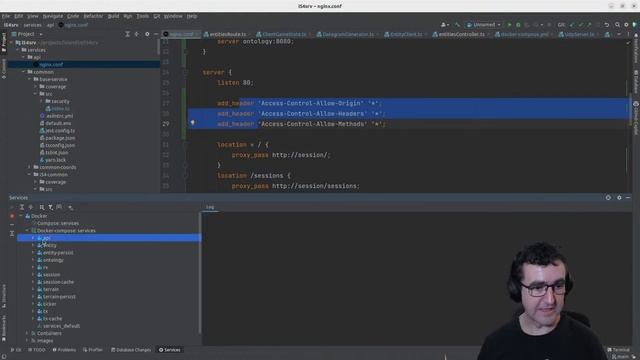This screenshot has height=360, width=640.
Task: Click 'proxy_pass http://session/;' line in editor
Action: coord(281,155)
